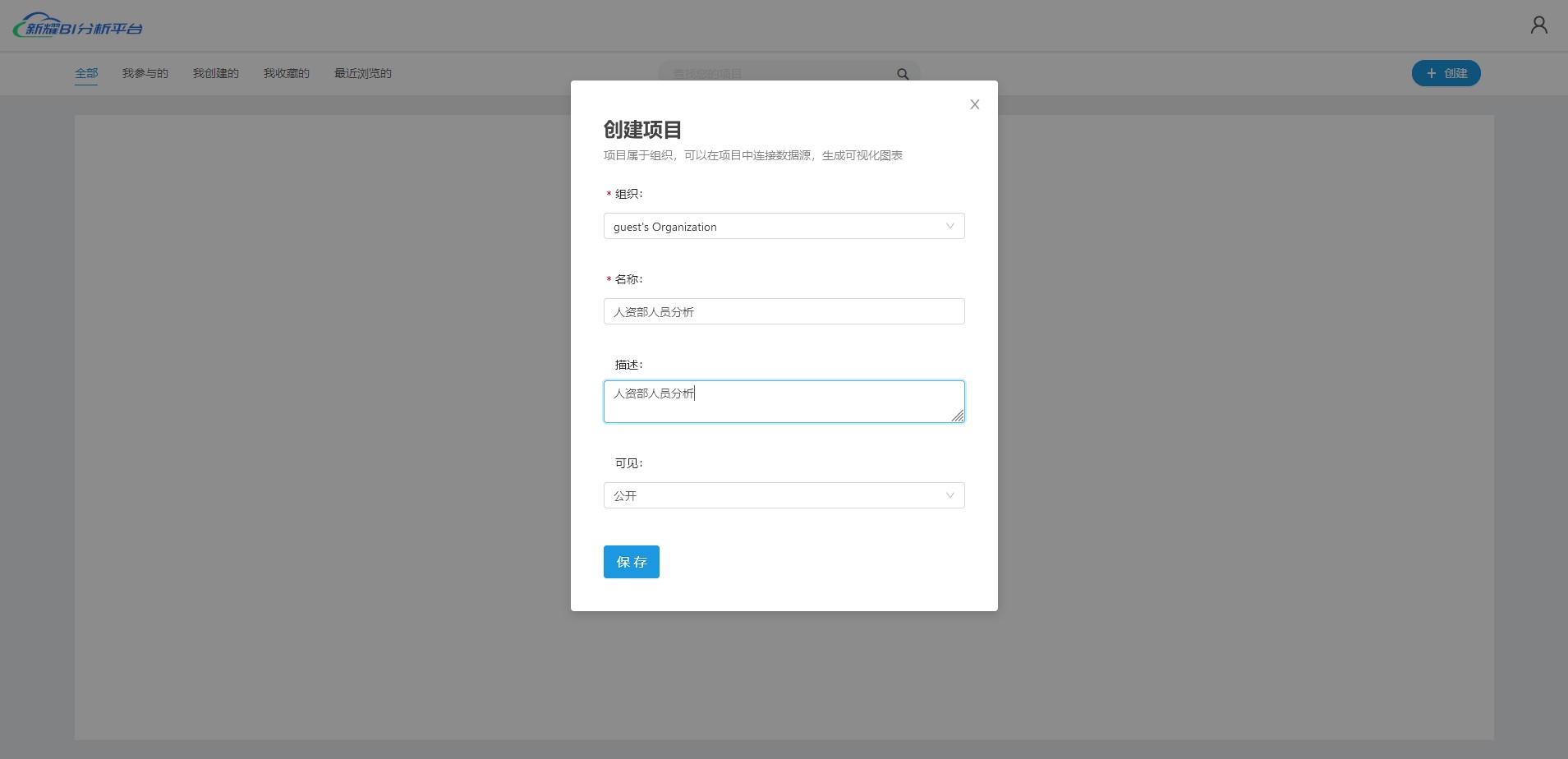1568x759 pixels.
Task: Click the magnifier search icon
Action: tap(903, 74)
